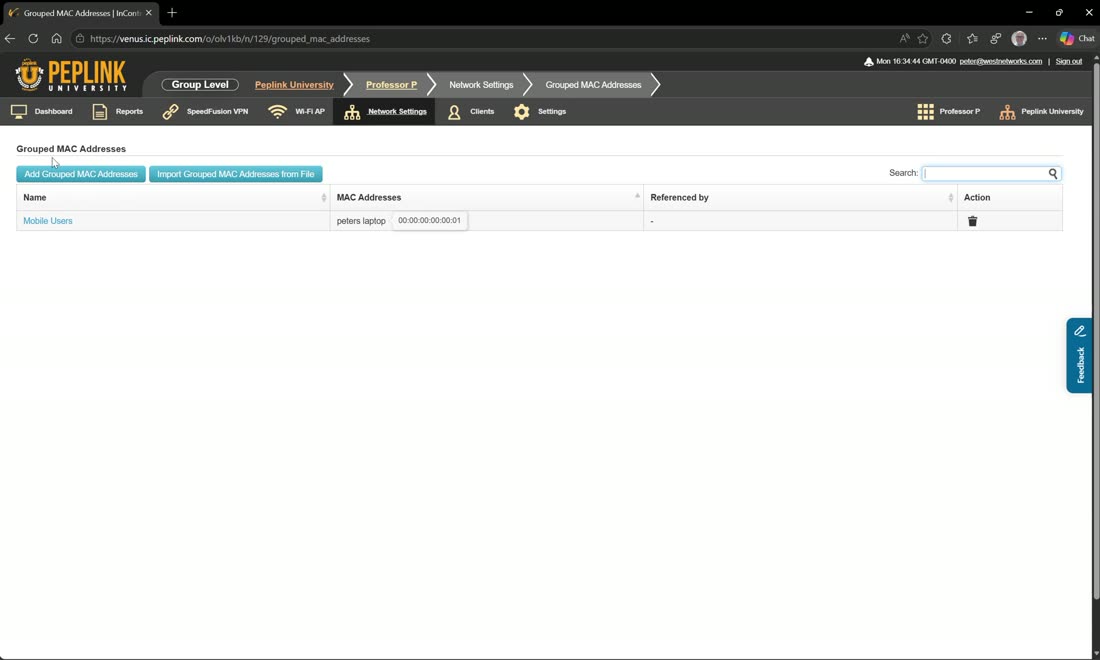Click the browser home icon
Screen dimensions: 1100x660
click(56, 39)
